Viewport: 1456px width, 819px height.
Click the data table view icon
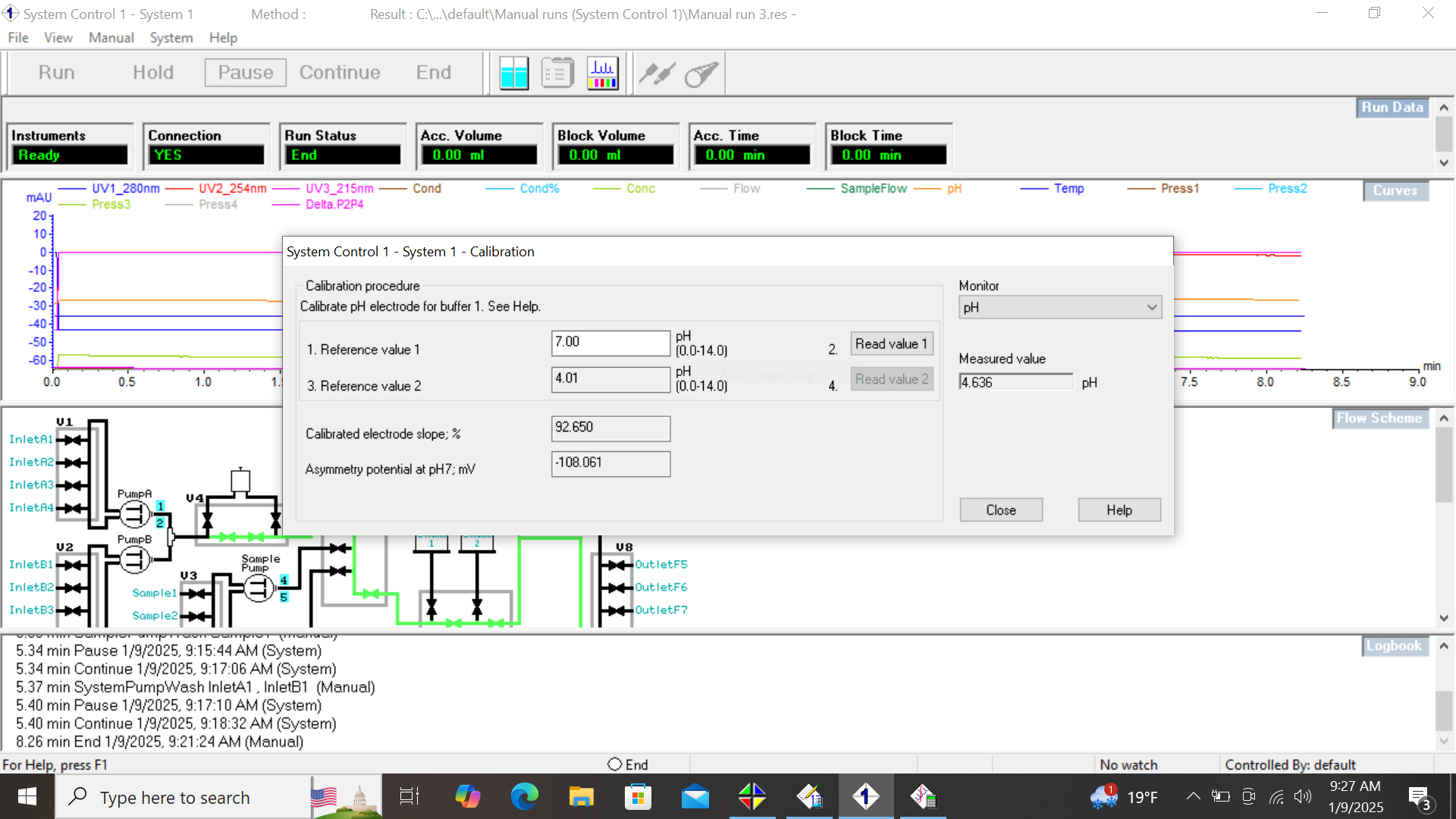point(556,73)
